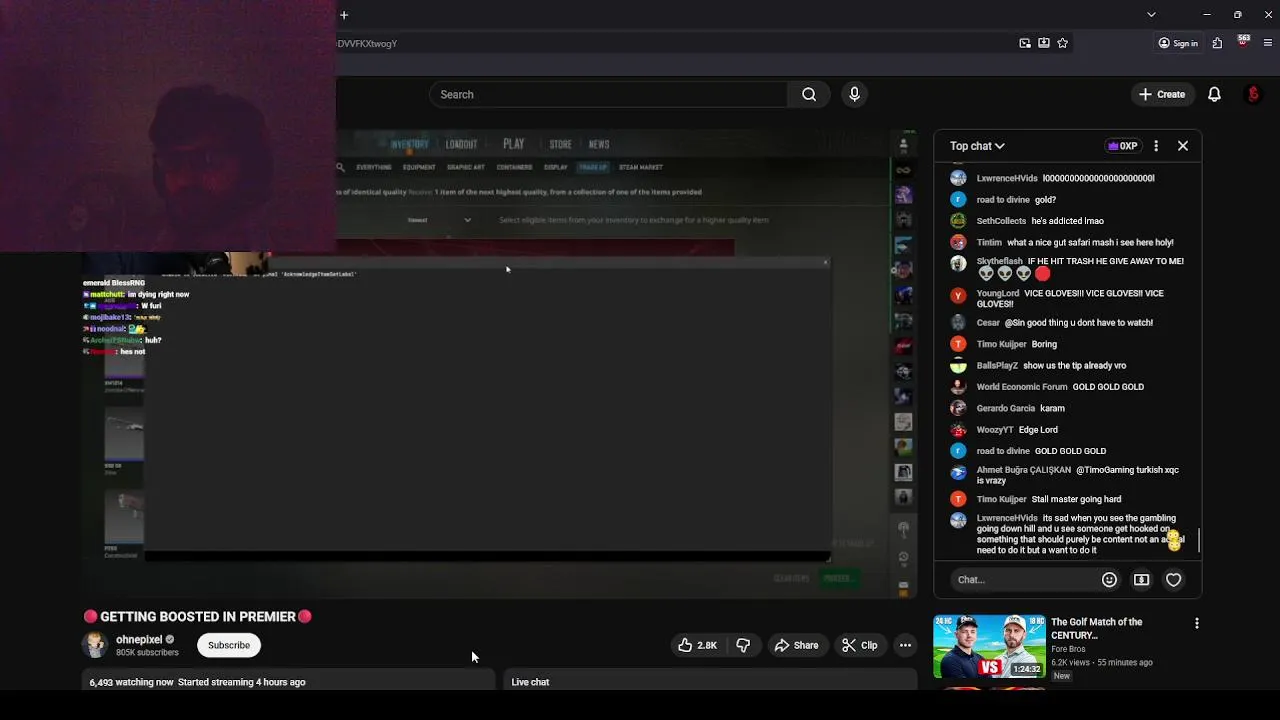Viewport: 1280px width, 720px height.
Task: Open the Newest sort dropdown in video
Action: pos(439,220)
